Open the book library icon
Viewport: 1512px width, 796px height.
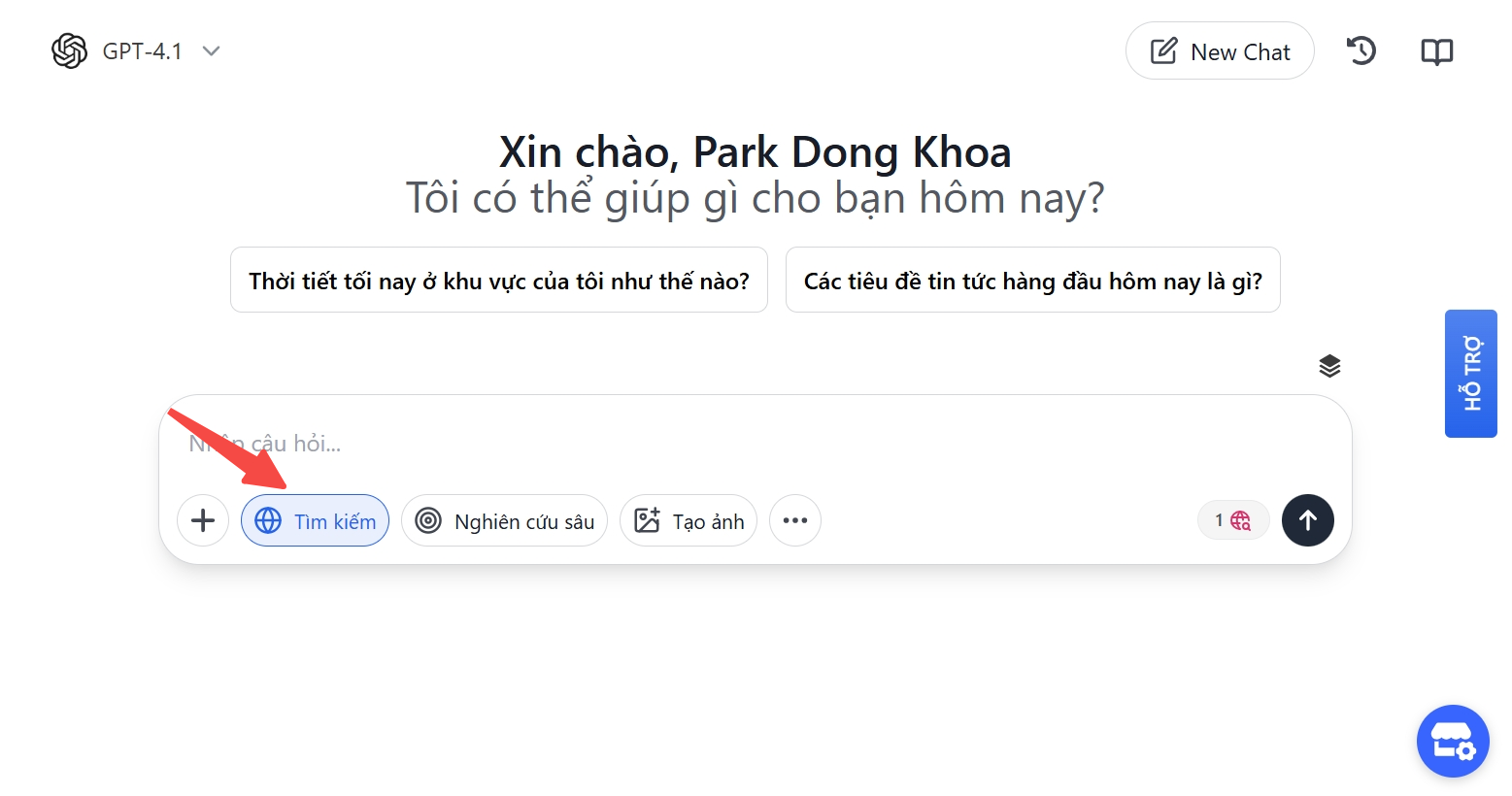1436,51
